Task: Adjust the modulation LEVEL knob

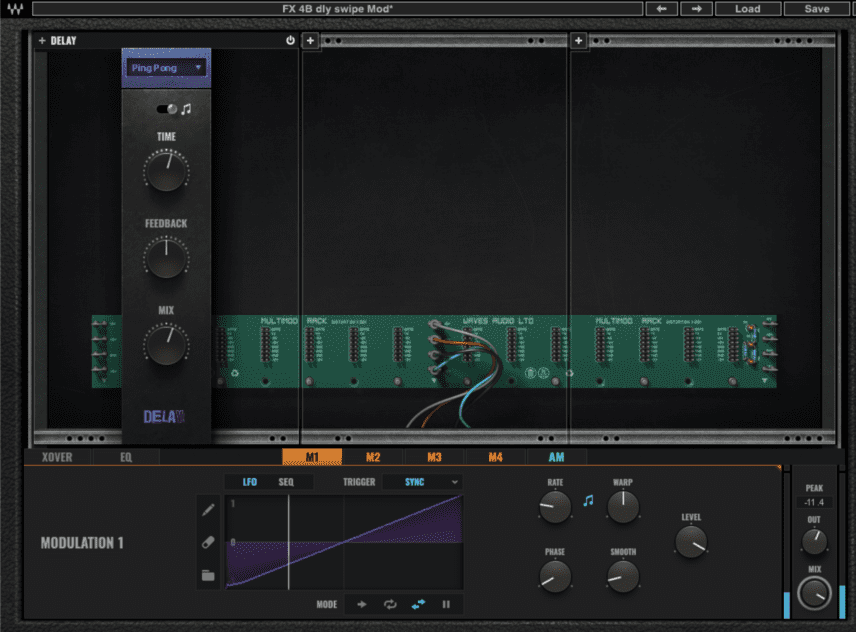Action: (691, 541)
